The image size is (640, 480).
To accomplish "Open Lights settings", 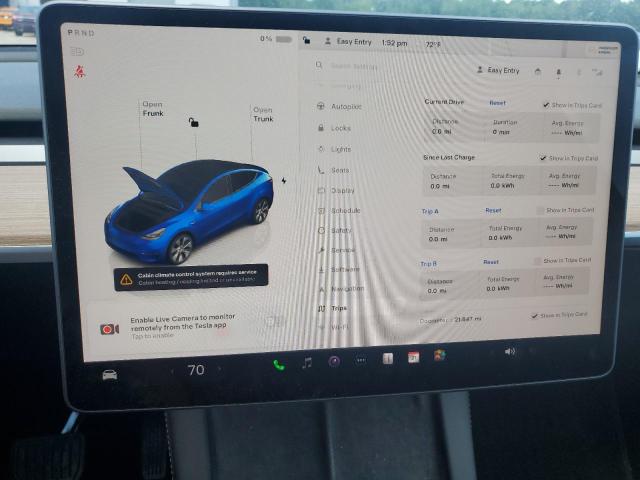I will click(x=335, y=149).
